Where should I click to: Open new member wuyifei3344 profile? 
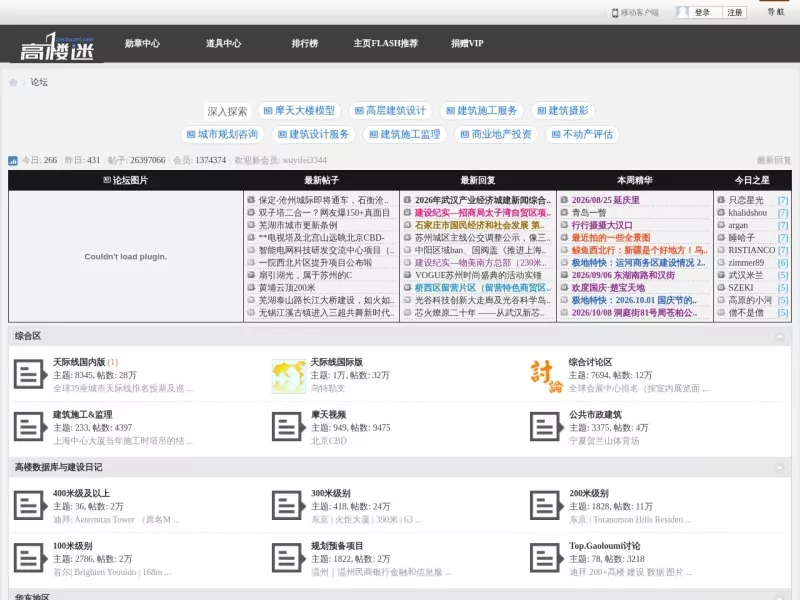click(x=304, y=160)
